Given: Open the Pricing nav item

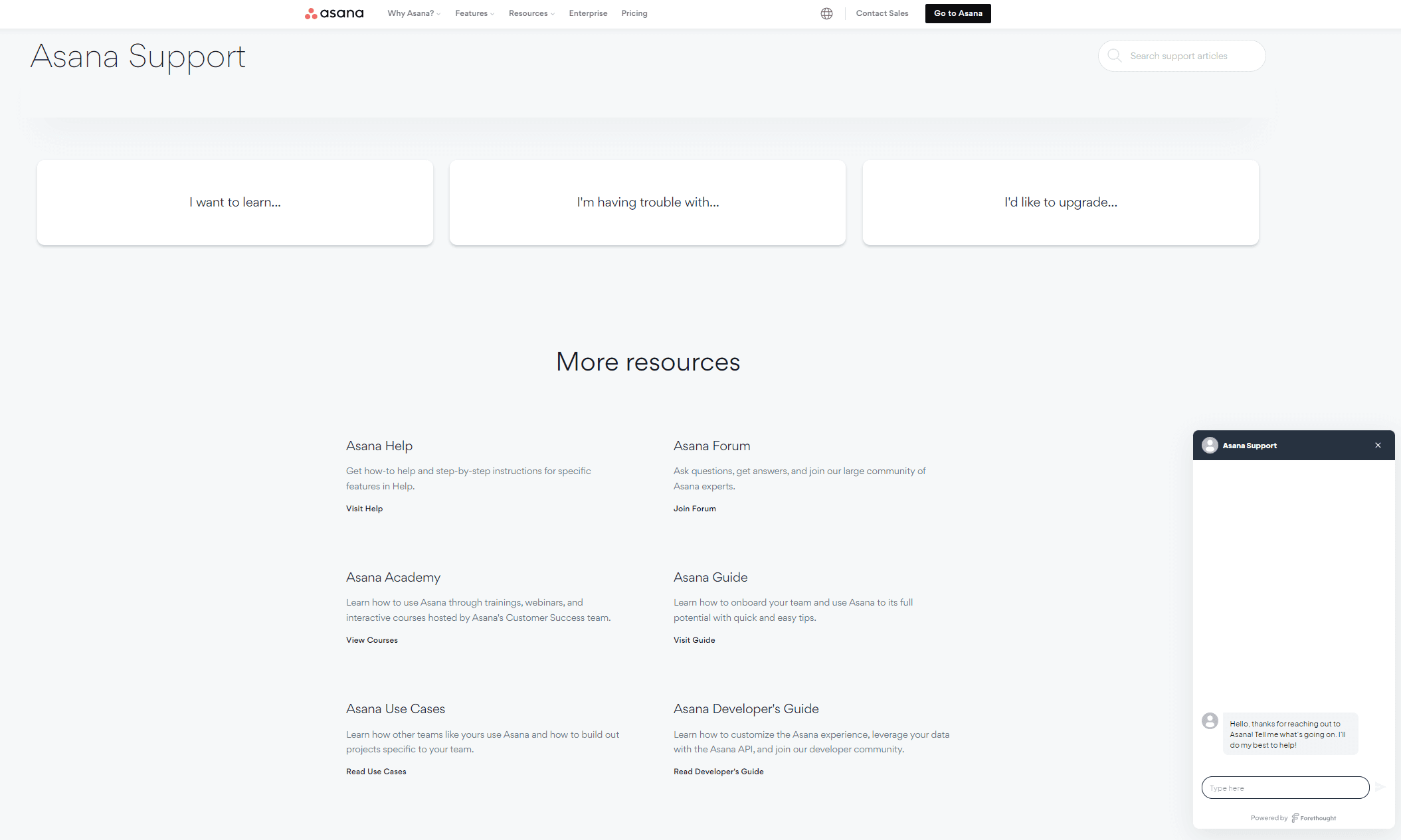Looking at the screenshot, I should tap(634, 13).
